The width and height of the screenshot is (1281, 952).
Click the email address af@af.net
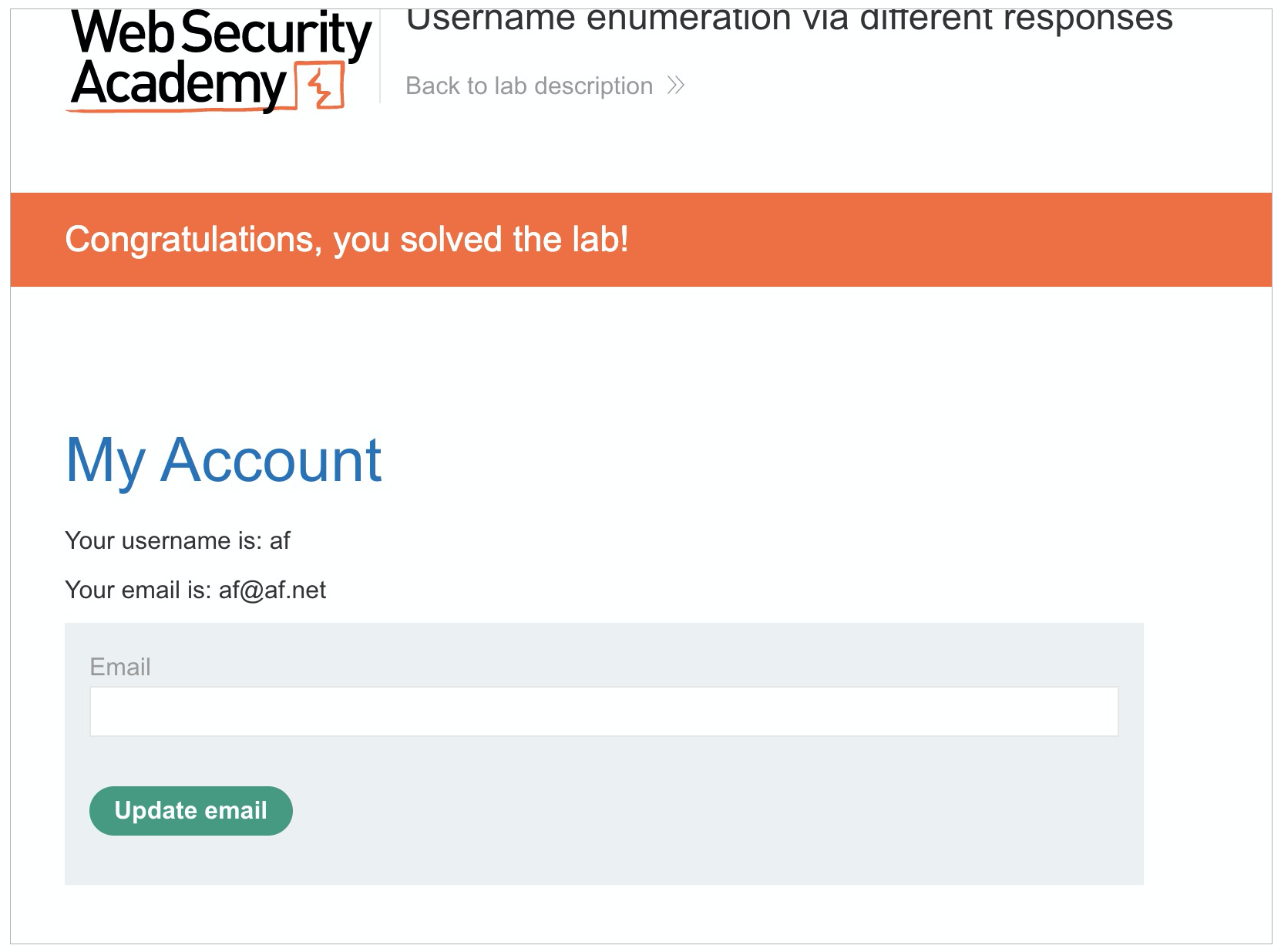(x=272, y=590)
